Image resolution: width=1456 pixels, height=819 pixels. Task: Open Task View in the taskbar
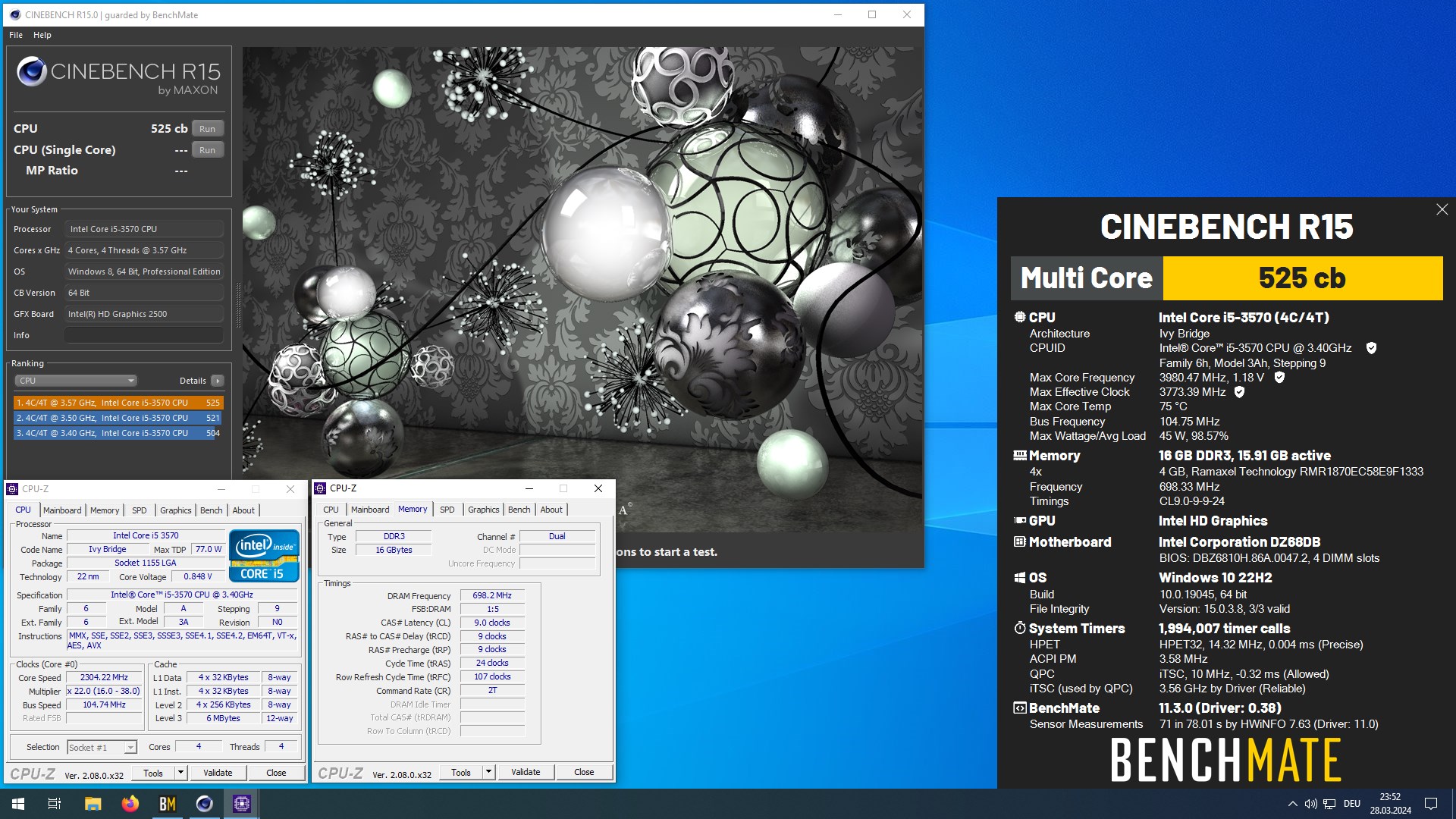pos(55,804)
